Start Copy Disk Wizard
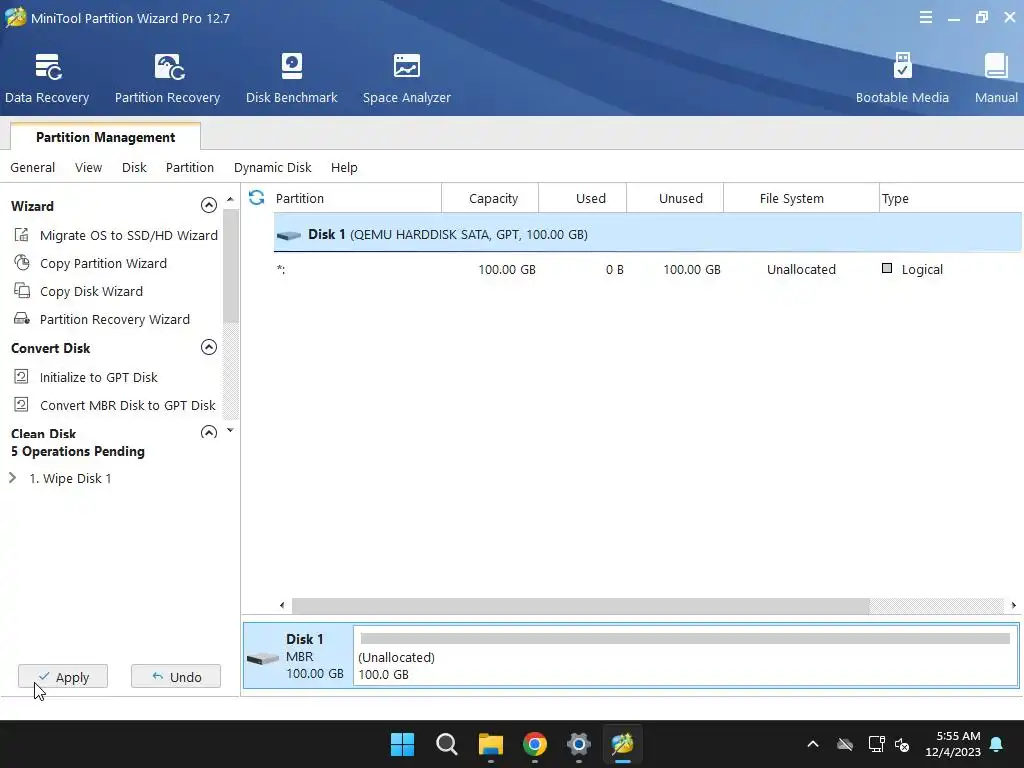This screenshot has width=1024, height=768. point(91,291)
